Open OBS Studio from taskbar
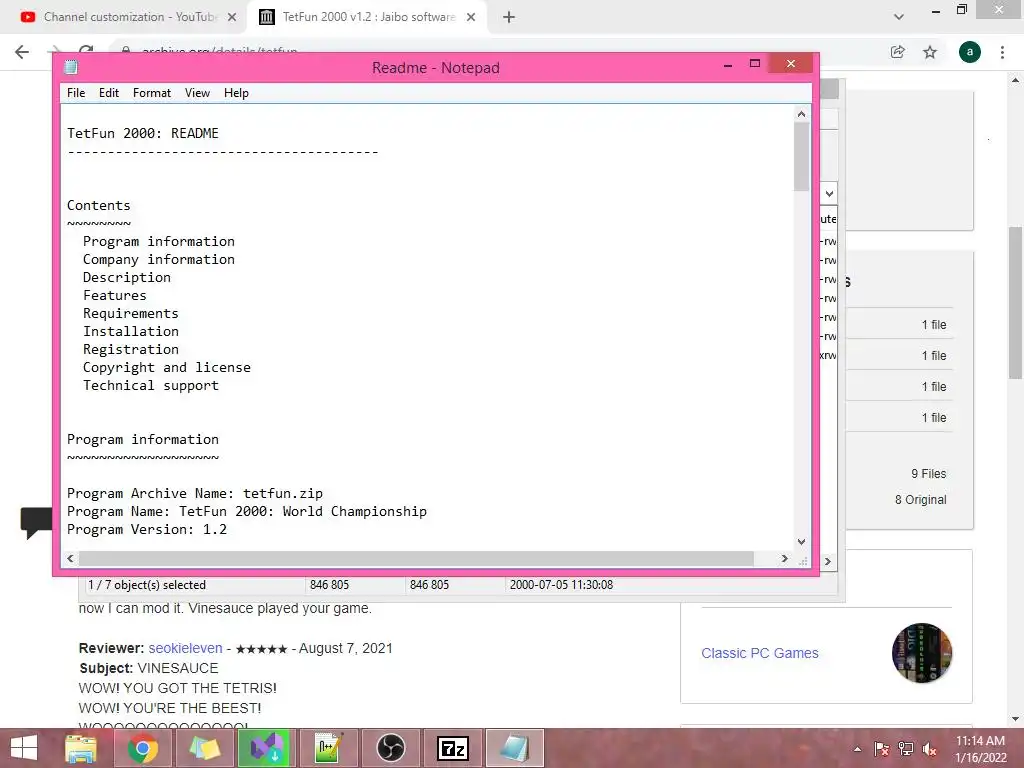The image size is (1024, 768). (391, 748)
